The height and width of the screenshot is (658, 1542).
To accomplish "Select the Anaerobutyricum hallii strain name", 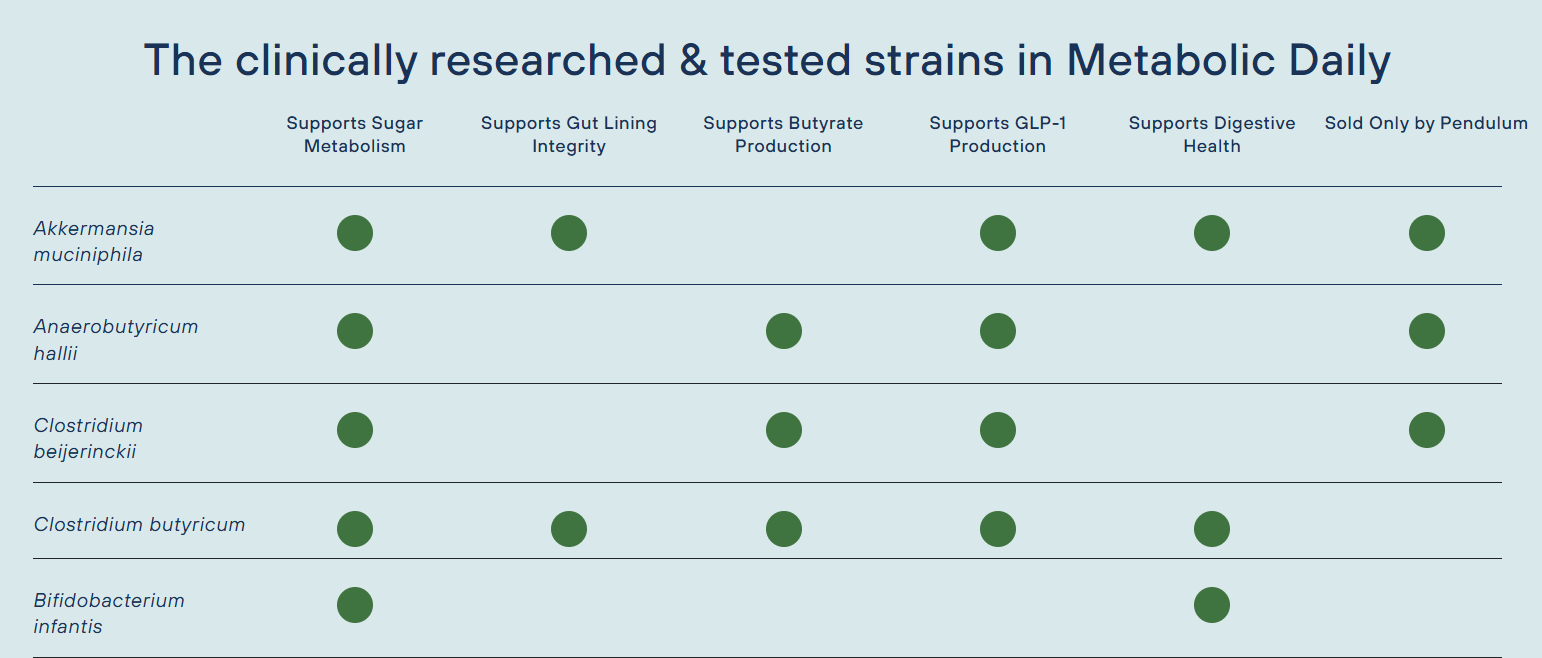I will click(116, 339).
